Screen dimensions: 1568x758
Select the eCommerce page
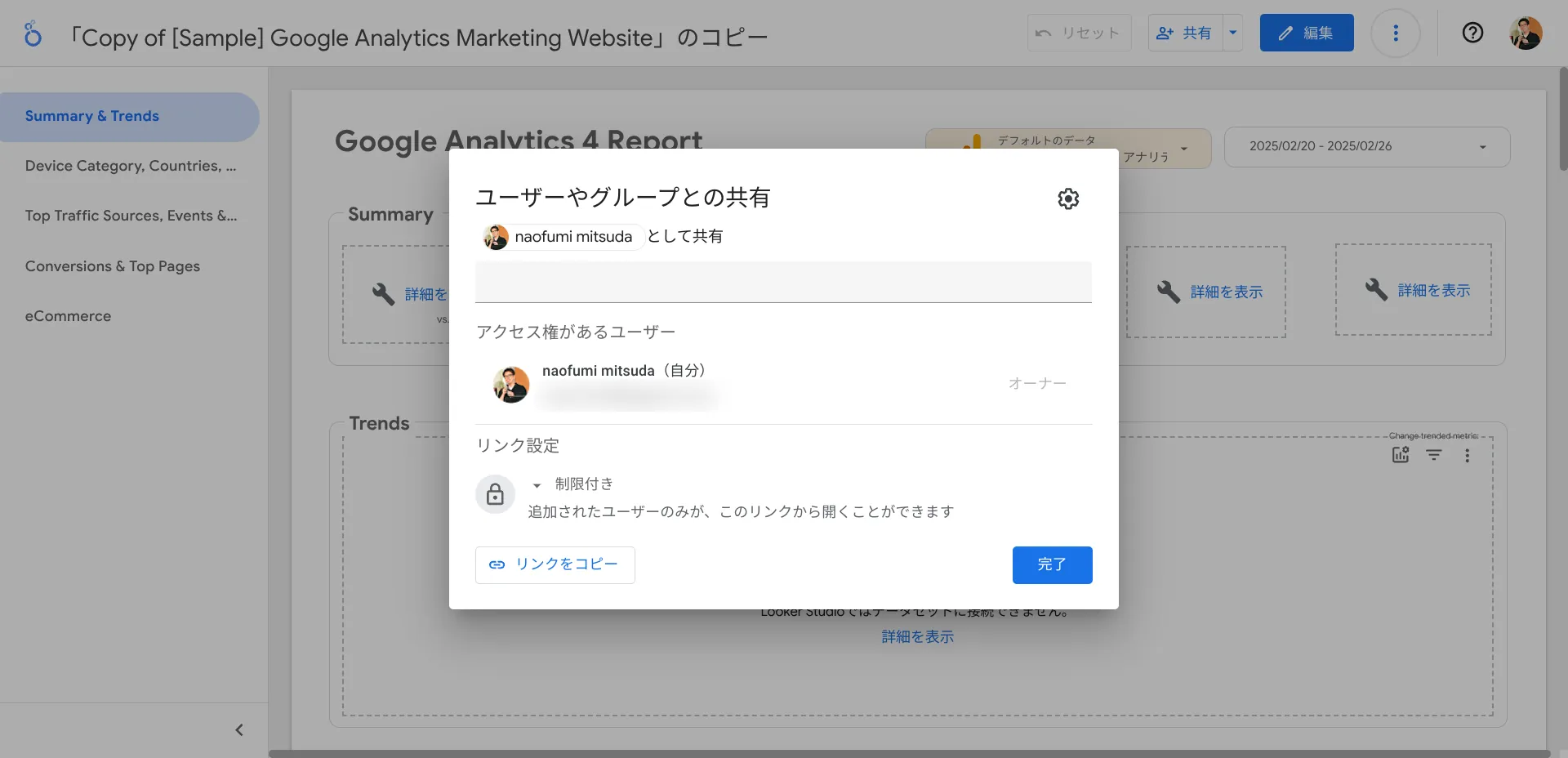68,316
